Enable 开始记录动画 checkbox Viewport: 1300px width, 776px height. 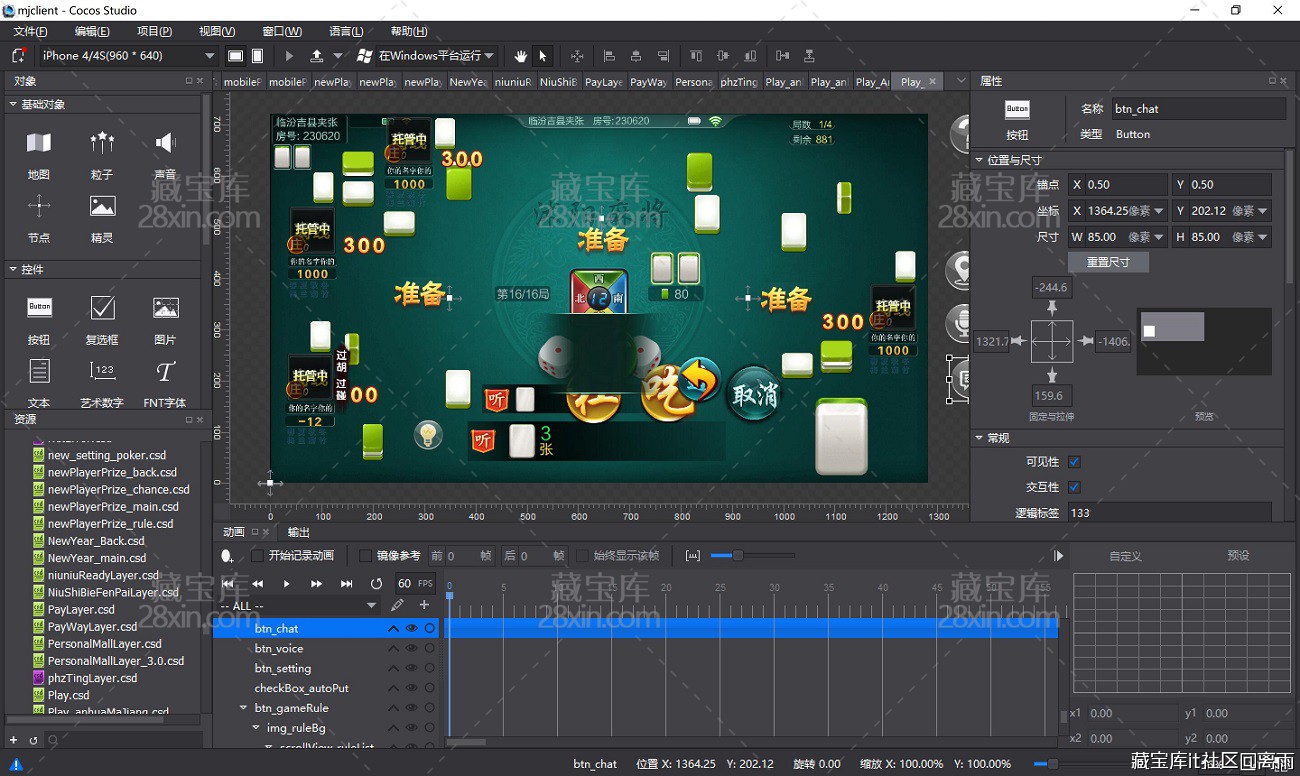pyautogui.click(x=257, y=556)
